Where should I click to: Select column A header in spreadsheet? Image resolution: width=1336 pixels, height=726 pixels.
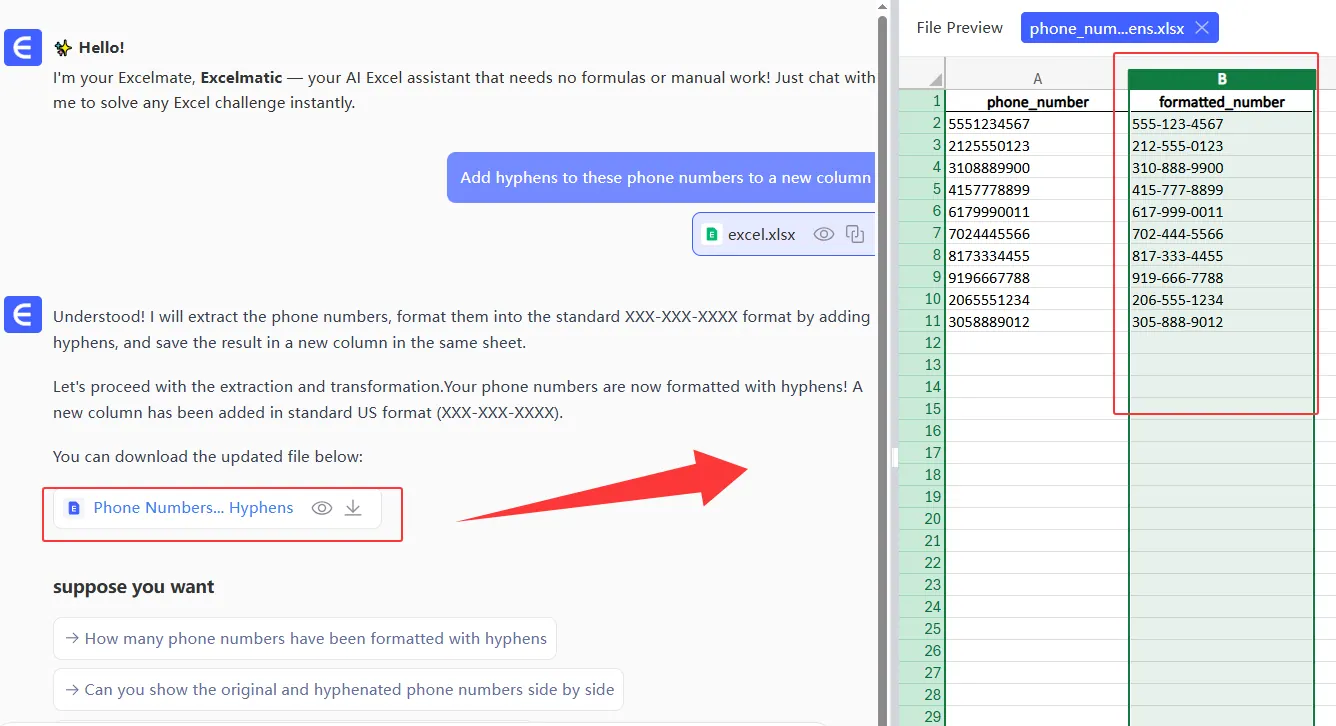[1037, 79]
